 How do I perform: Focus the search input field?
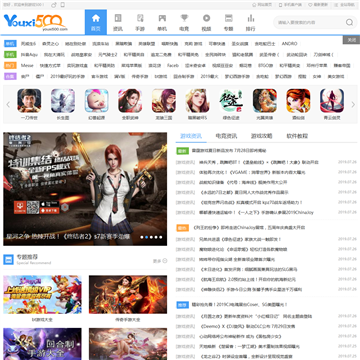pos(308,22)
